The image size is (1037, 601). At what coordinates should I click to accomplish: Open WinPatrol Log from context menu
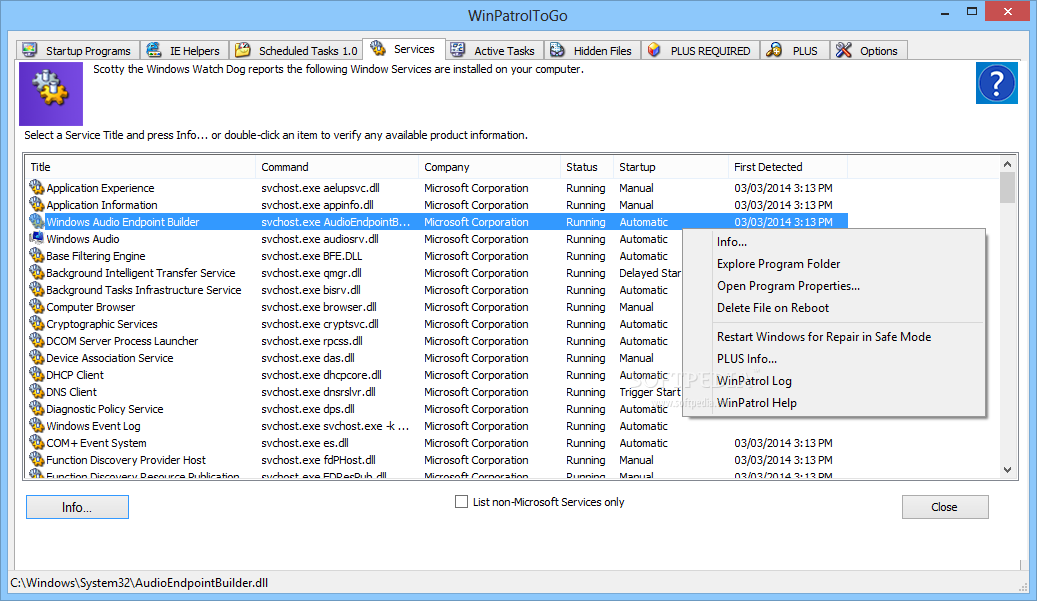(x=834, y=381)
